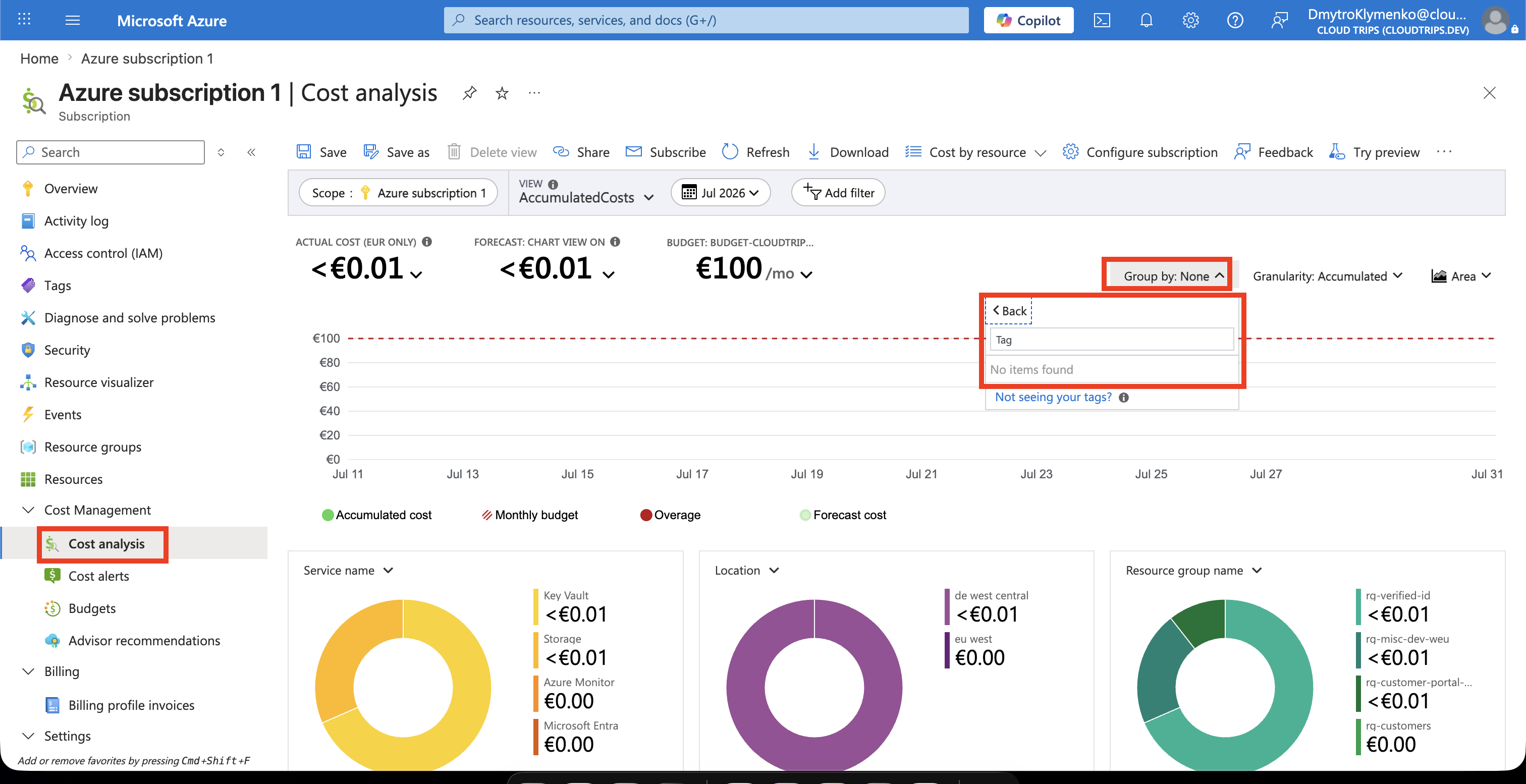Click the Forecast info icon

pyautogui.click(x=616, y=242)
